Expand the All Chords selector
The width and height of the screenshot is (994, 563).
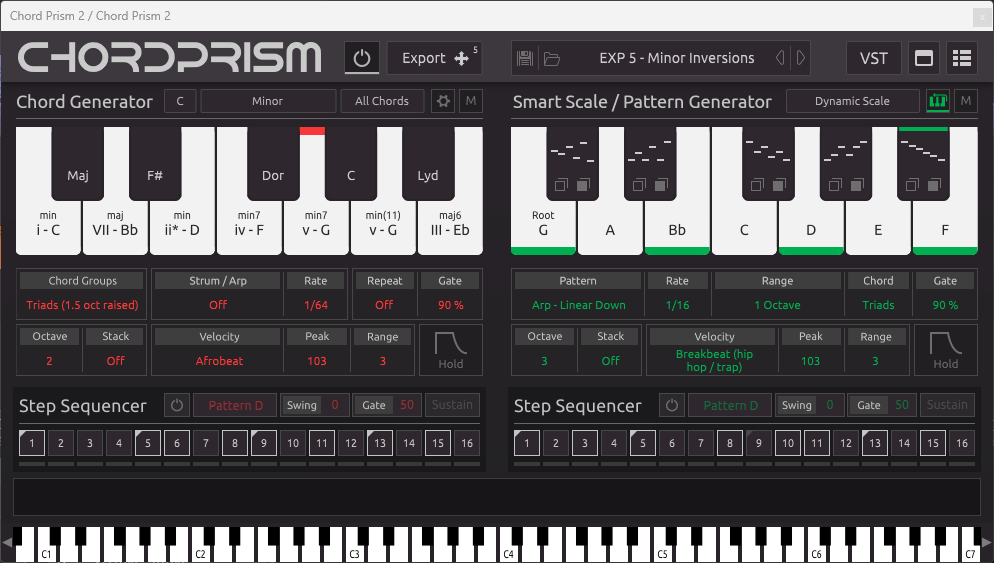(382, 101)
